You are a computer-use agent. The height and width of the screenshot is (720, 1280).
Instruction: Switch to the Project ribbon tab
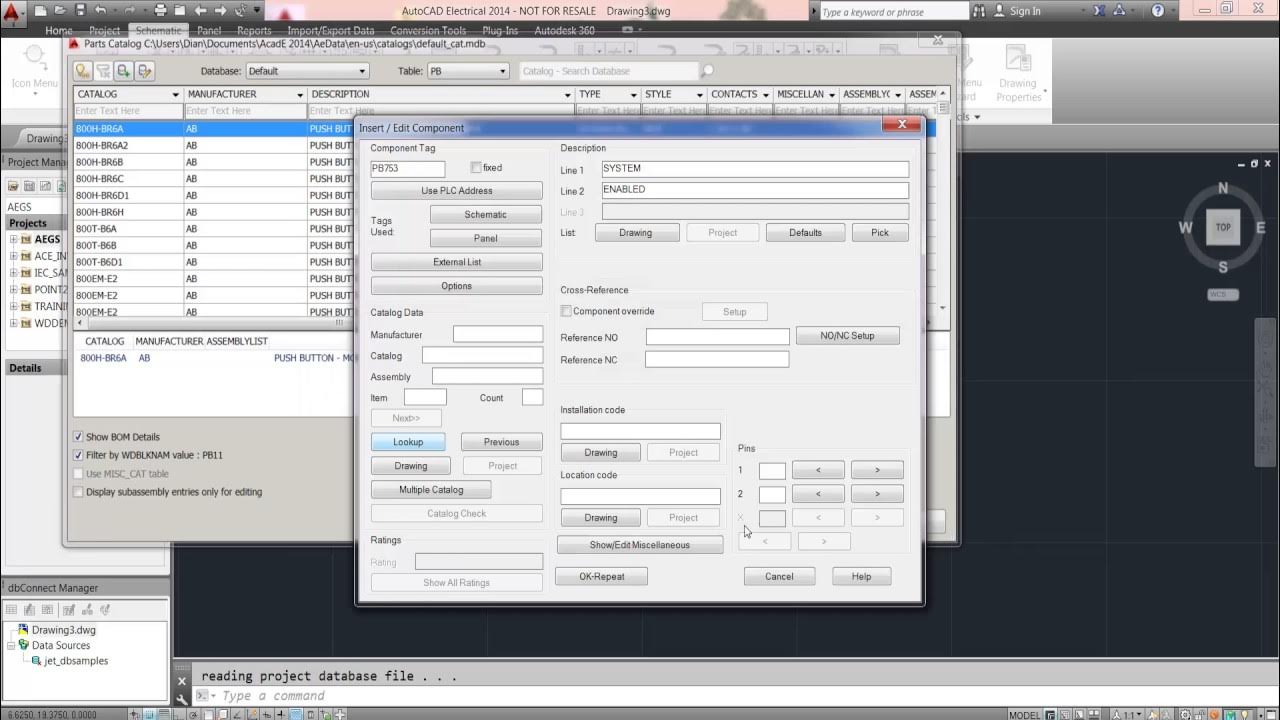point(105,31)
